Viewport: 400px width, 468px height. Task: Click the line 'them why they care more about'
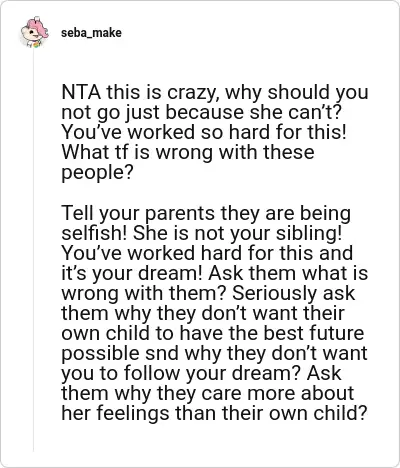click(208, 393)
